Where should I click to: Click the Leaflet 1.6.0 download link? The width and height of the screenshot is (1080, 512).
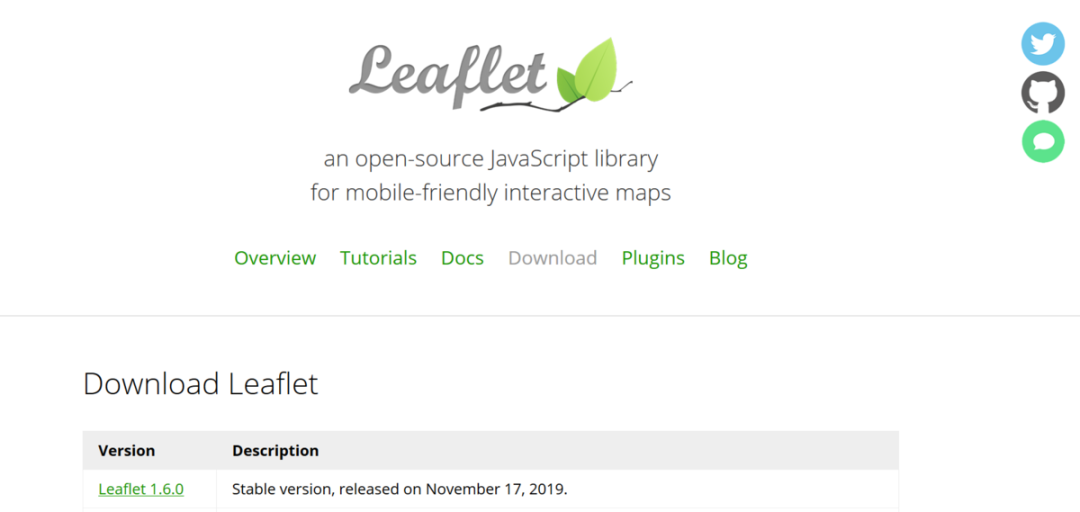pyautogui.click(x=141, y=489)
